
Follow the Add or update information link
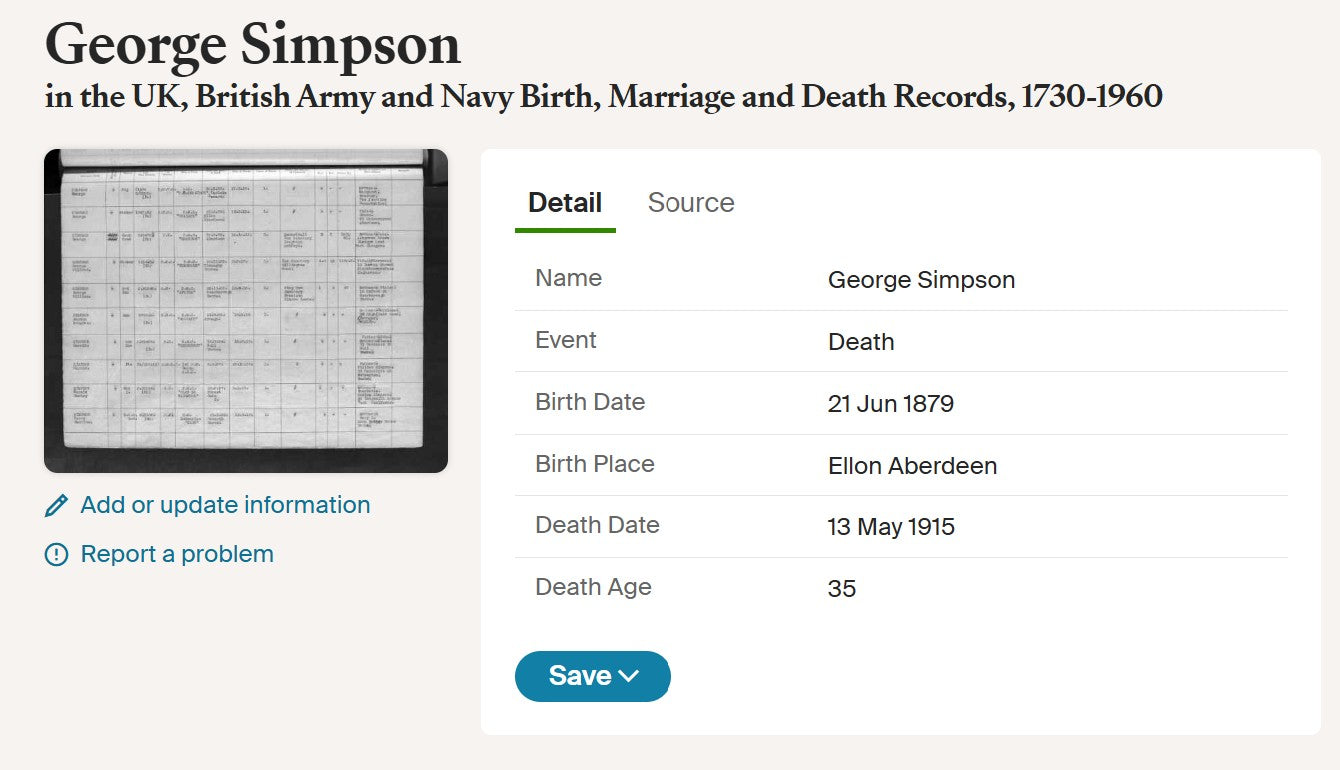tap(225, 505)
